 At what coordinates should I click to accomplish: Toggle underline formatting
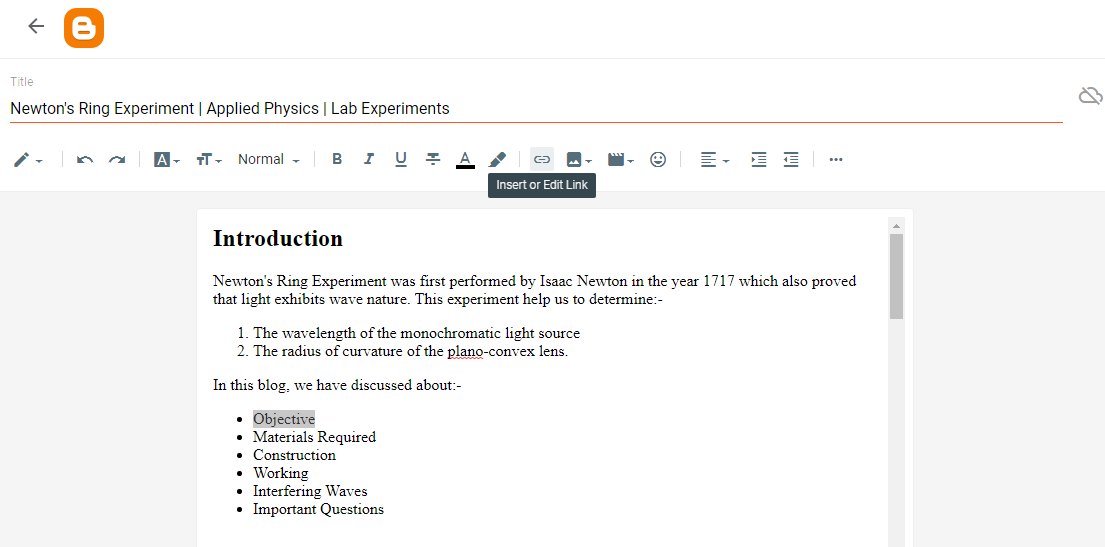[x=401, y=159]
